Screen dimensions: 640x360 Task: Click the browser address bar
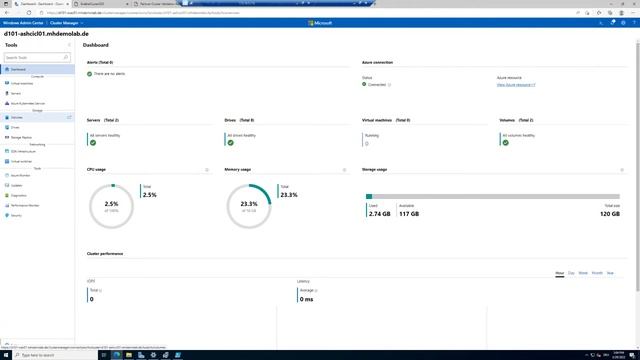click(306, 13)
